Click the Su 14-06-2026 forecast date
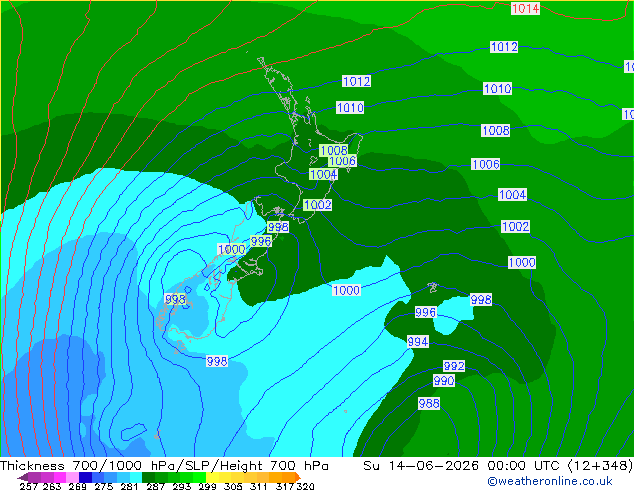634x490 pixels. point(421,466)
